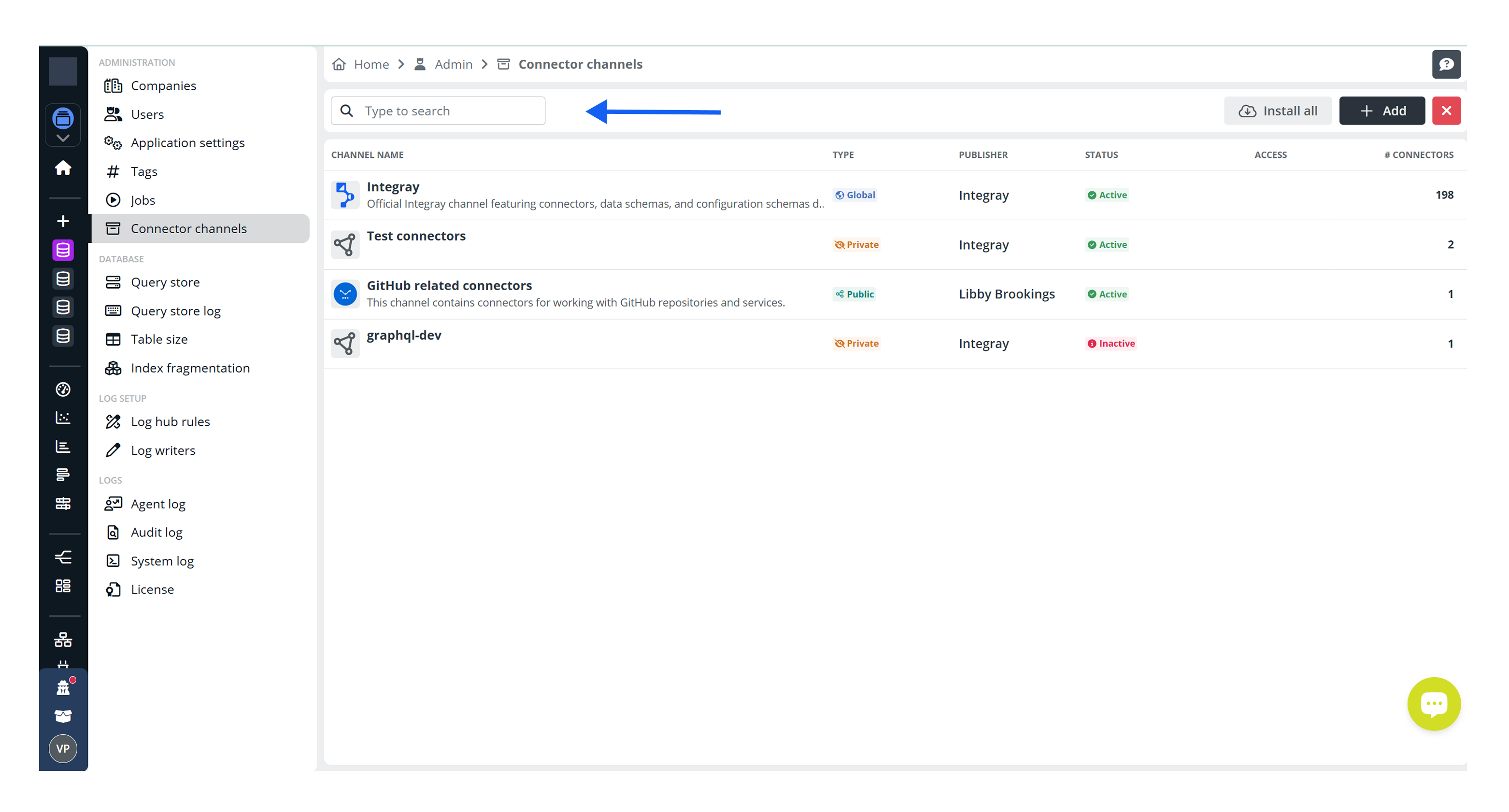The width and height of the screenshot is (1509, 812).
Task: Click the Install all button
Action: 1278,110
